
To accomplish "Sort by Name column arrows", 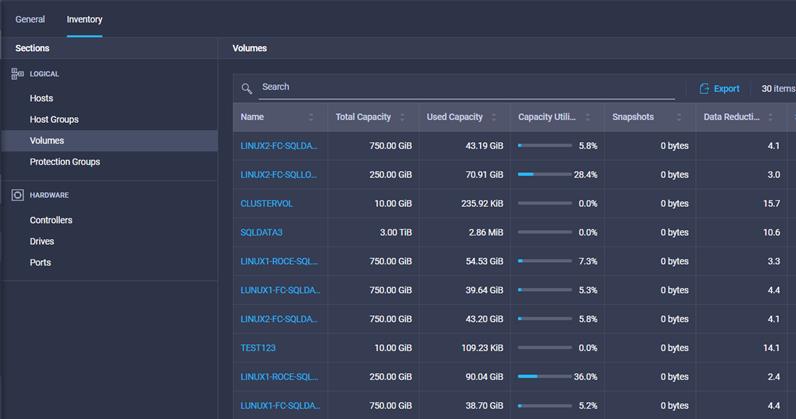I will point(311,117).
